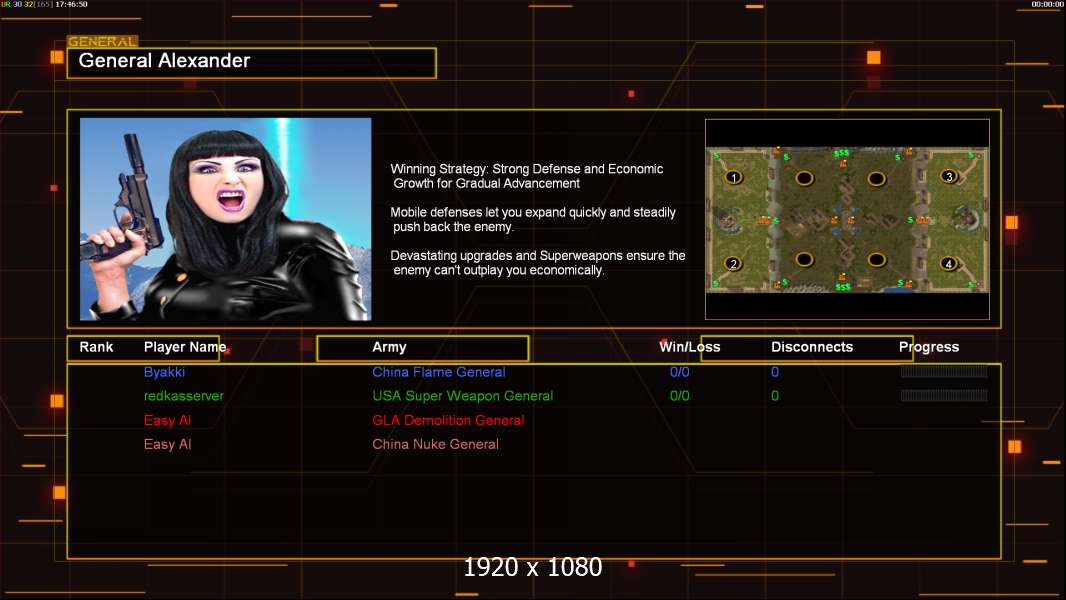Click the Easy AI in the GLA Demolition row
This screenshot has width=1066, height=600.
pyautogui.click(x=167, y=421)
